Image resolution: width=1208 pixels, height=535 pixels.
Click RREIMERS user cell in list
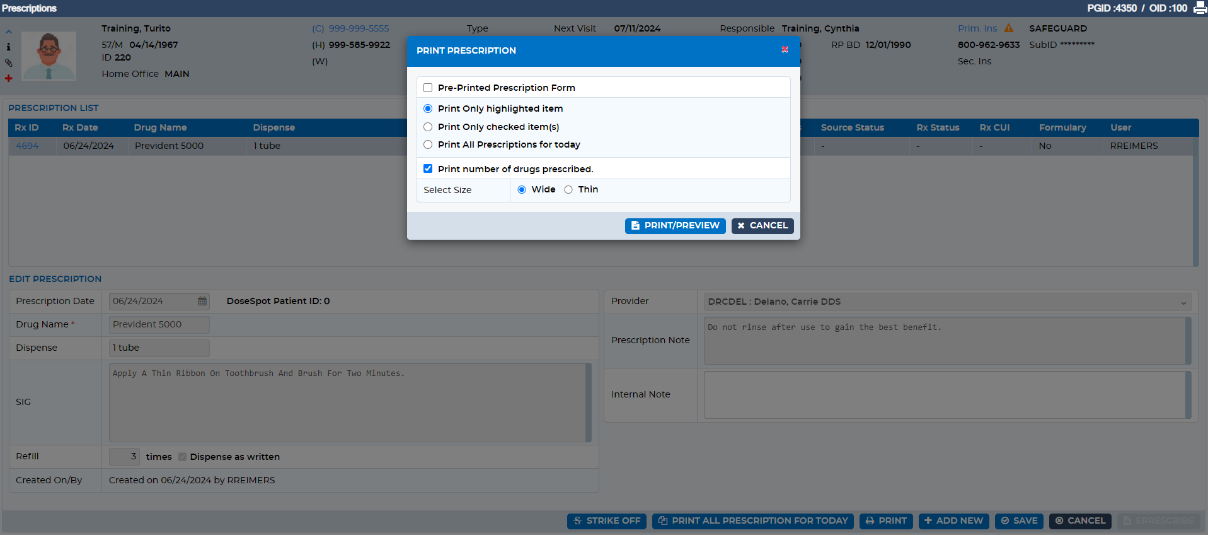(1134, 146)
